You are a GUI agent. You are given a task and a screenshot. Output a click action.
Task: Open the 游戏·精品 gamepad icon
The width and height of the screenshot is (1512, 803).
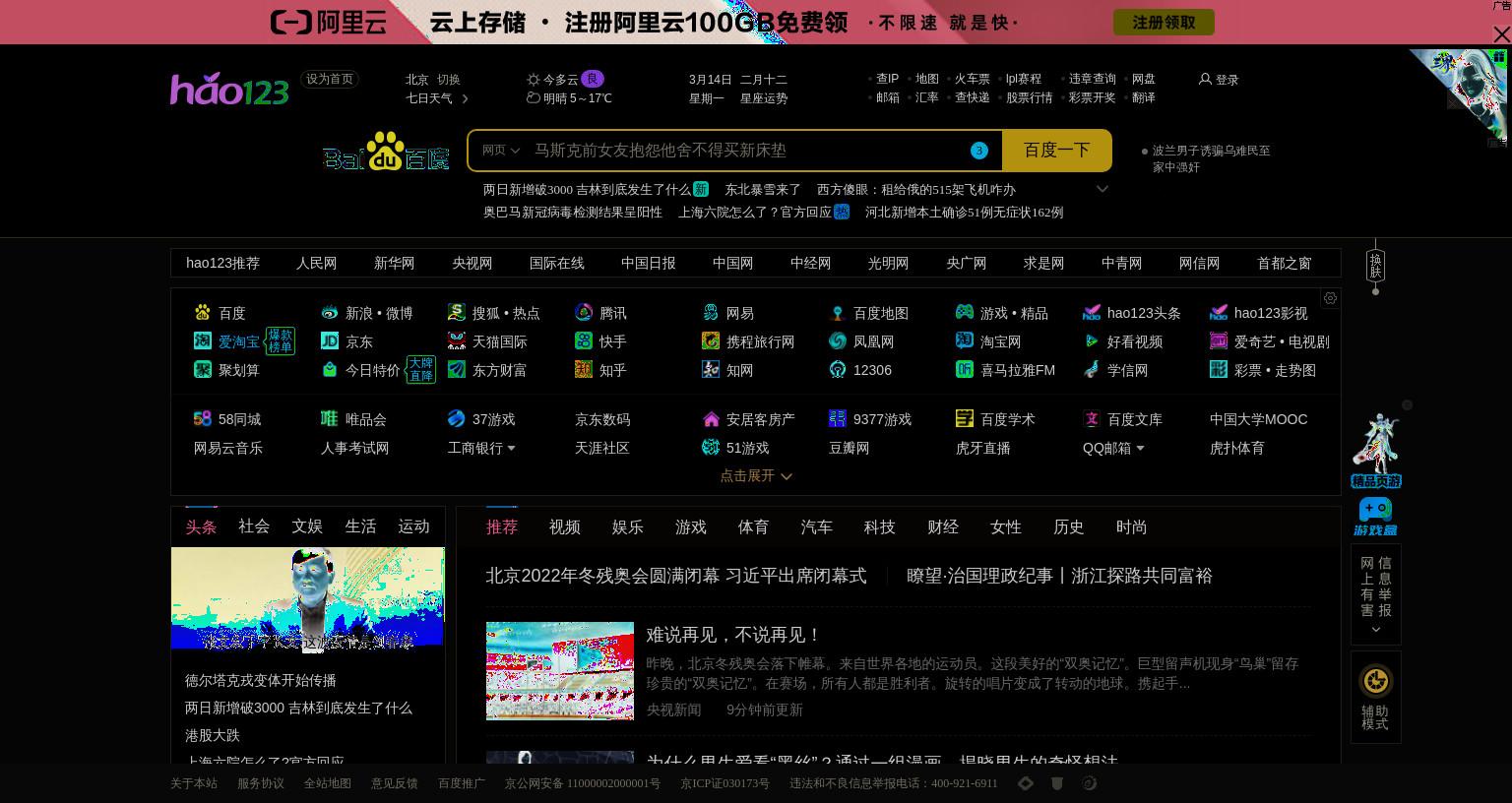[965, 313]
